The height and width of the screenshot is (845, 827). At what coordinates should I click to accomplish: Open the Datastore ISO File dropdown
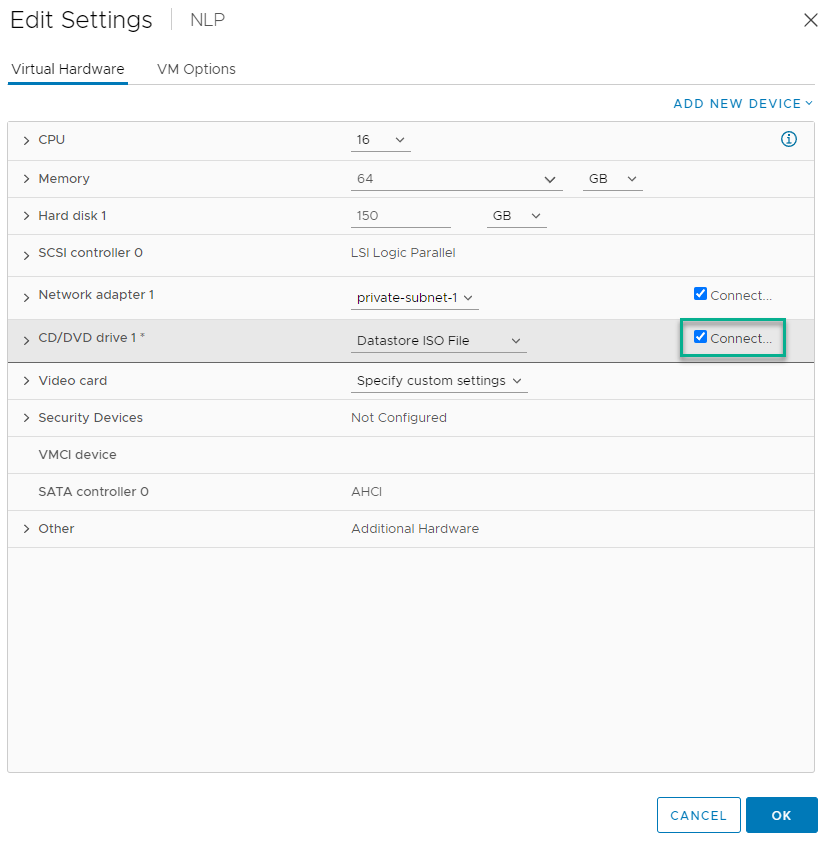pyautogui.click(x=439, y=341)
